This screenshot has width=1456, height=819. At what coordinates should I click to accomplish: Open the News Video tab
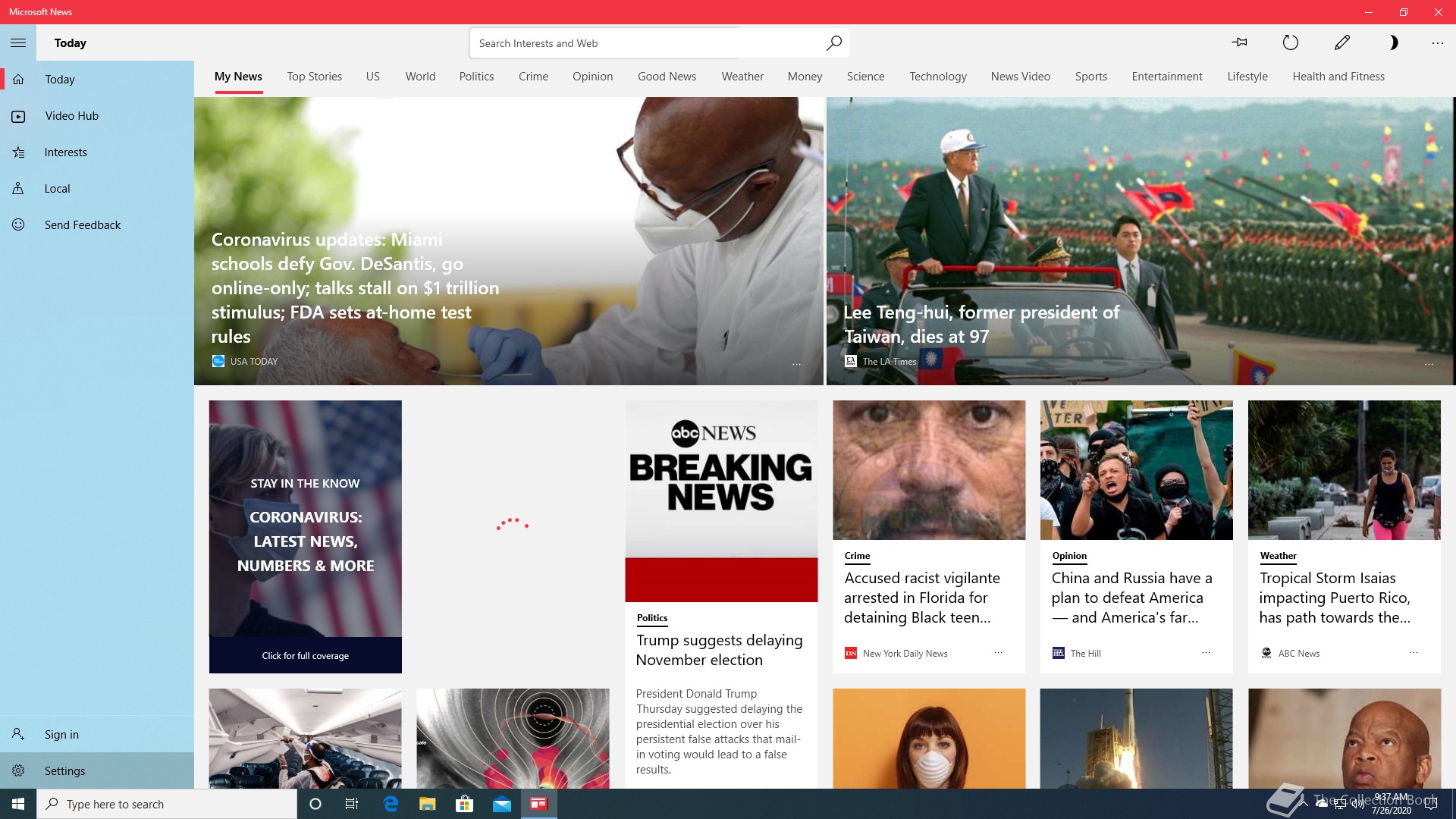(1020, 77)
